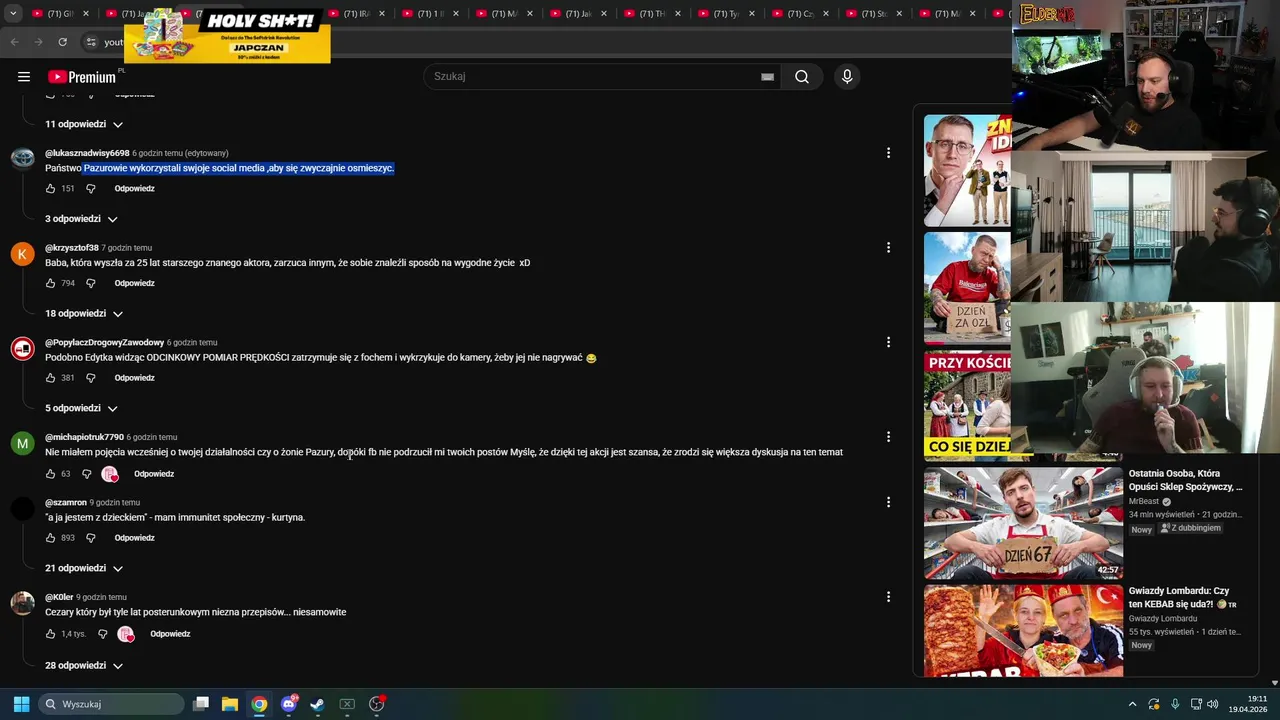Like the comment by @krzysztof38
Viewport: 1280px width, 720px height.
pyautogui.click(x=51, y=283)
